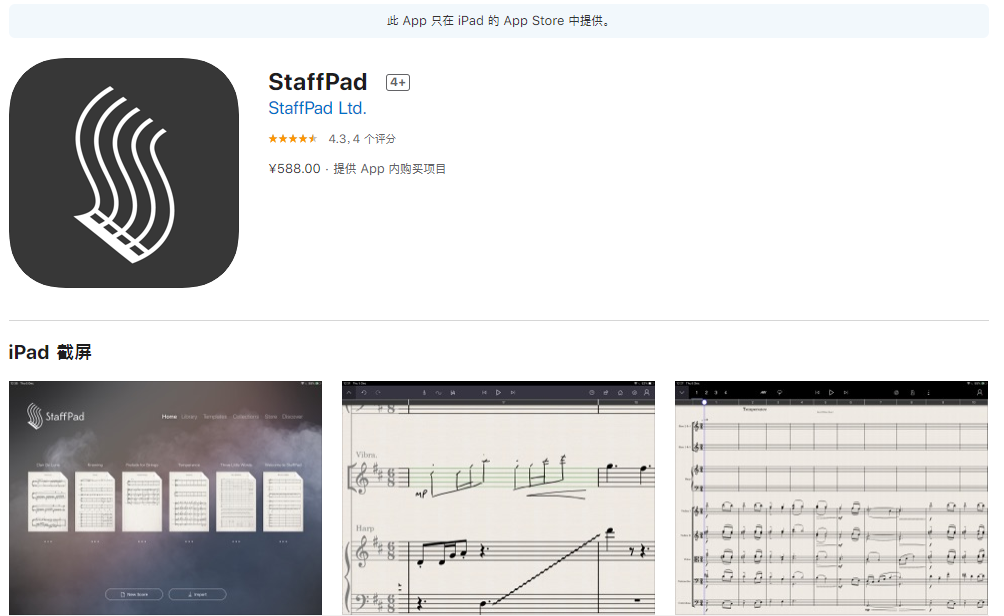1004x616 pixels.
Task: Click the collapse chevron in the orchestral screenshot toolbar
Action: [x=682, y=393]
